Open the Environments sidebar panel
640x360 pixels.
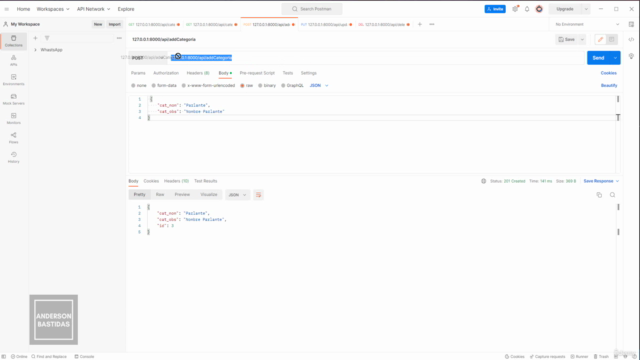pyautogui.click(x=13, y=80)
